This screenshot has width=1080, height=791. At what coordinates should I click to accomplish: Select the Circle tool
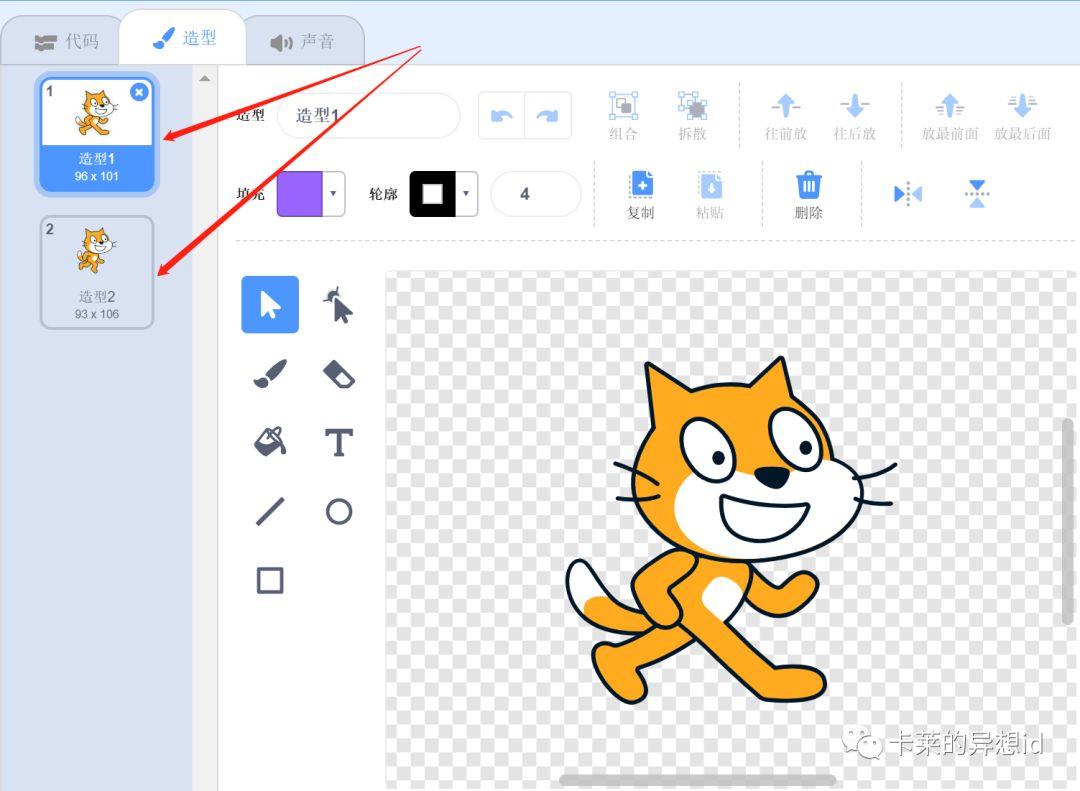click(x=338, y=511)
